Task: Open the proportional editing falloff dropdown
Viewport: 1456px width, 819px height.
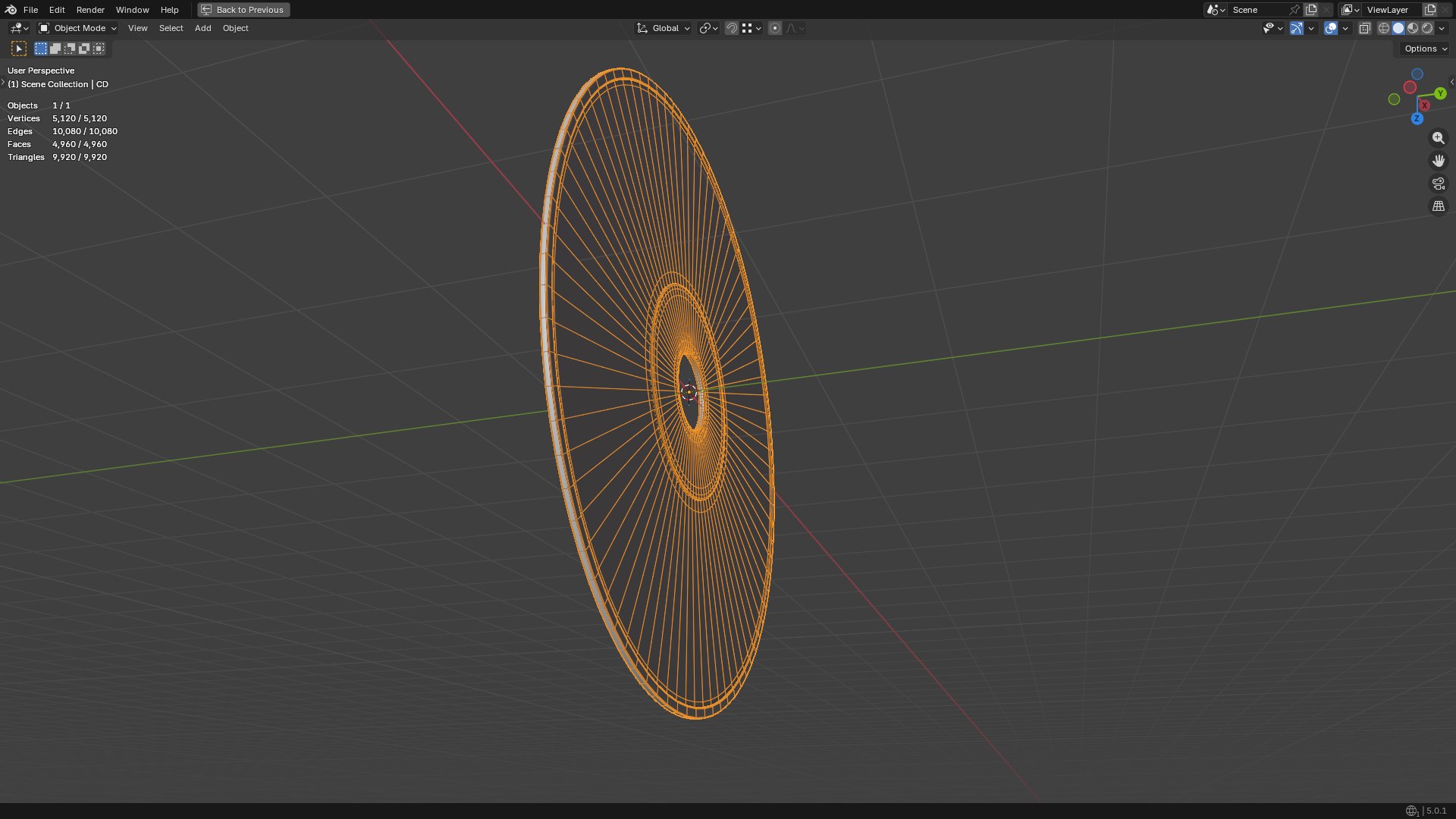Action: 795,28
